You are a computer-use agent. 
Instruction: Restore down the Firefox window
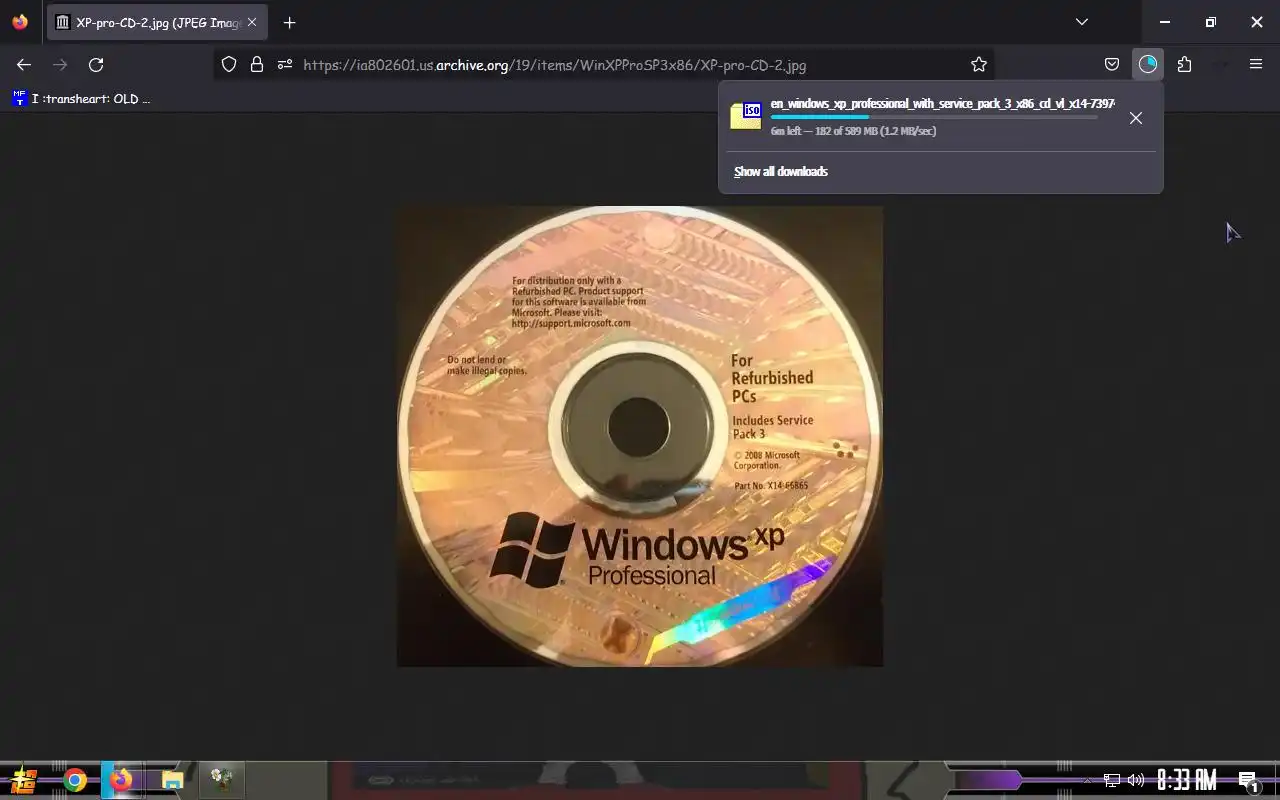(1211, 22)
